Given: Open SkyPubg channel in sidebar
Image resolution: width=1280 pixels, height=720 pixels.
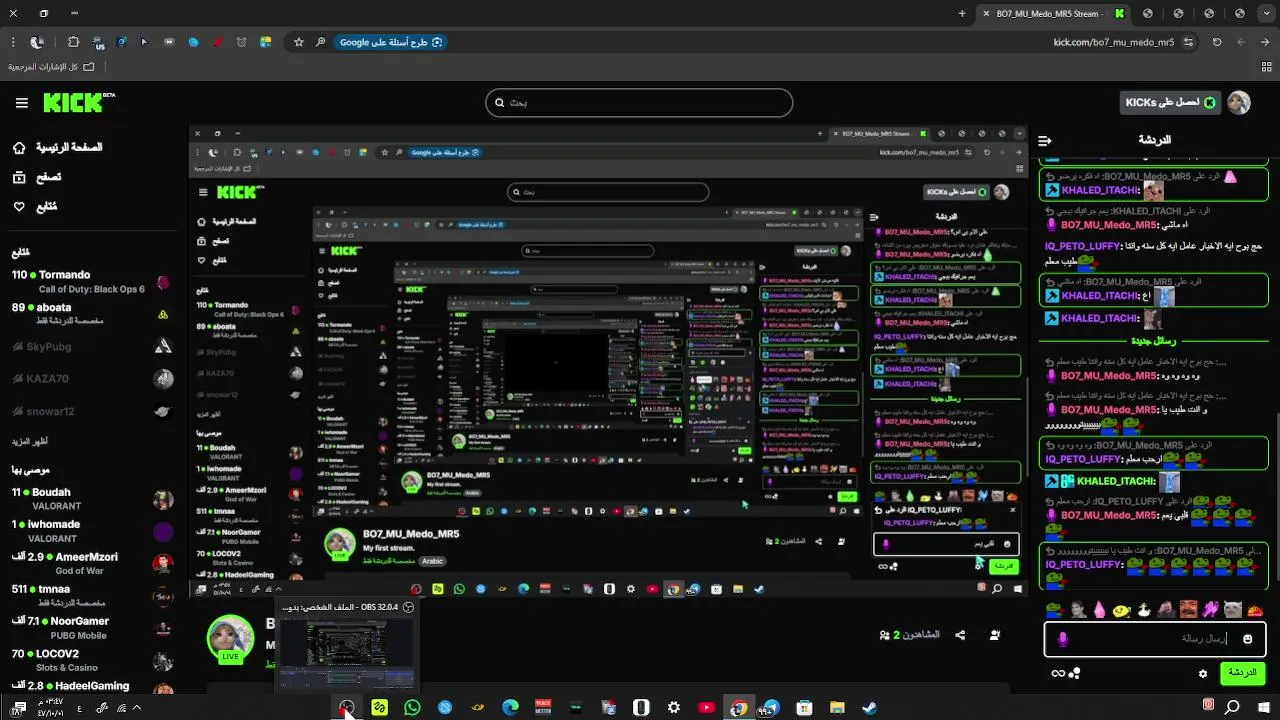Looking at the screenshot, I should [x=90, y=347].
